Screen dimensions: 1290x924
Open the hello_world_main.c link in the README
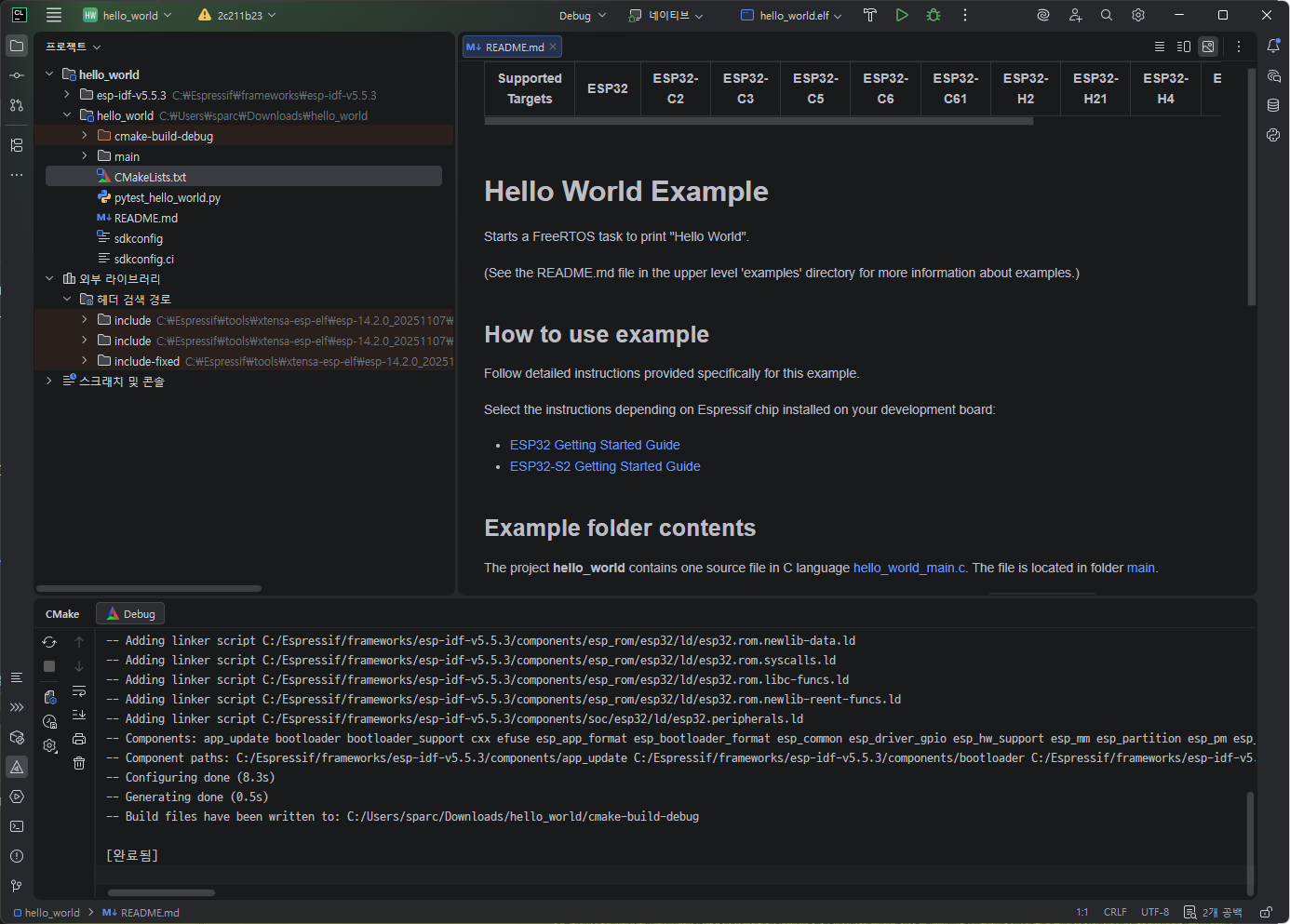[x=909, y=568]
